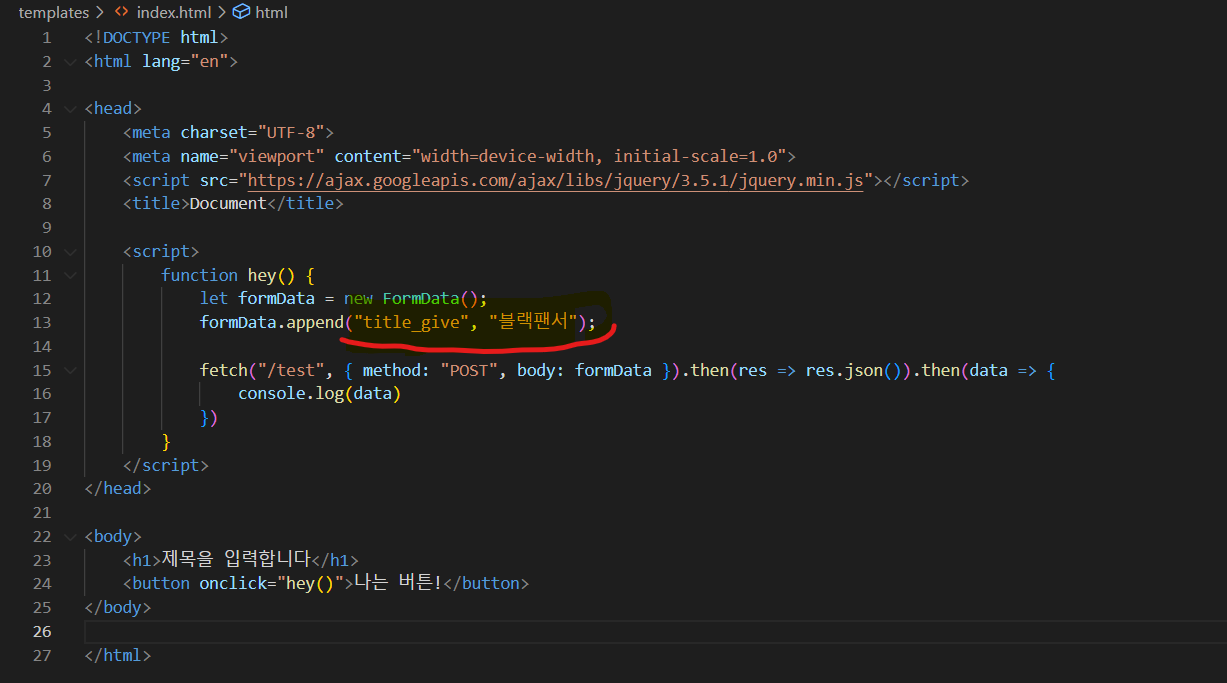
Task: Click the append method on line 13
Action: coord(315,323)
